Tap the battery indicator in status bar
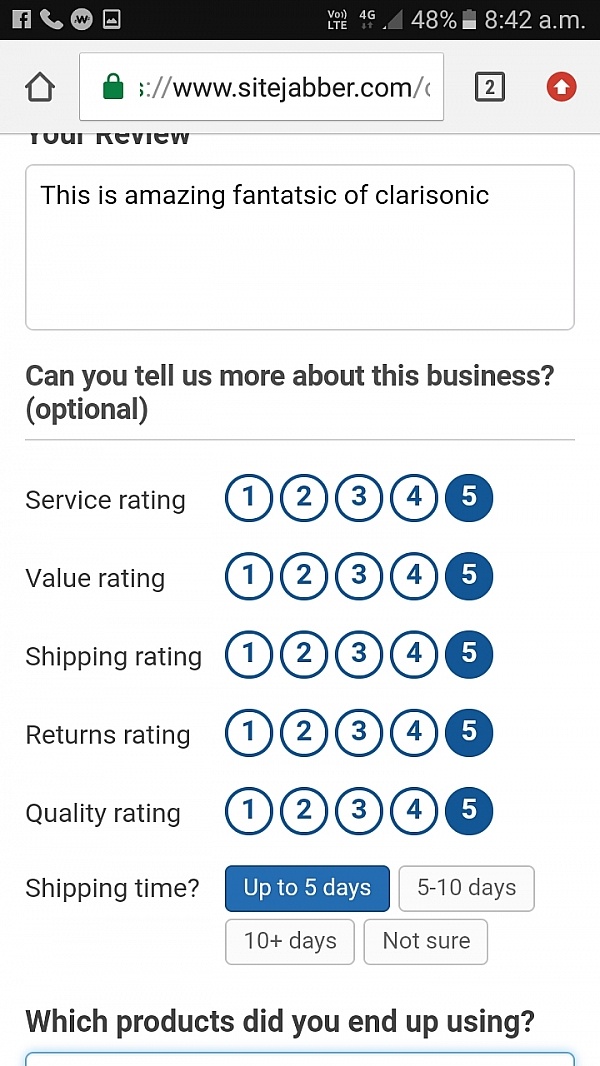 [x=469, y=20]
